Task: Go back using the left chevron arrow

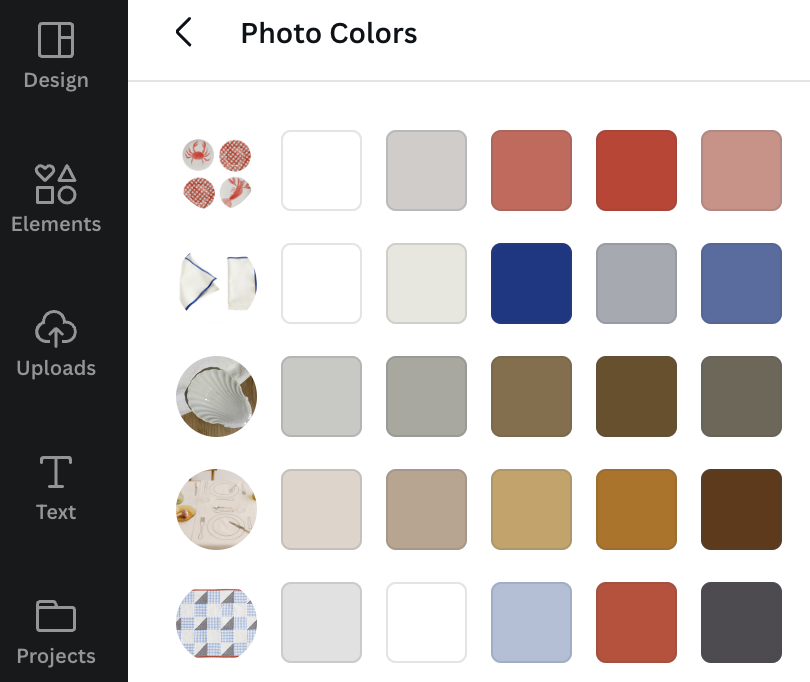Action: (184, 32)
